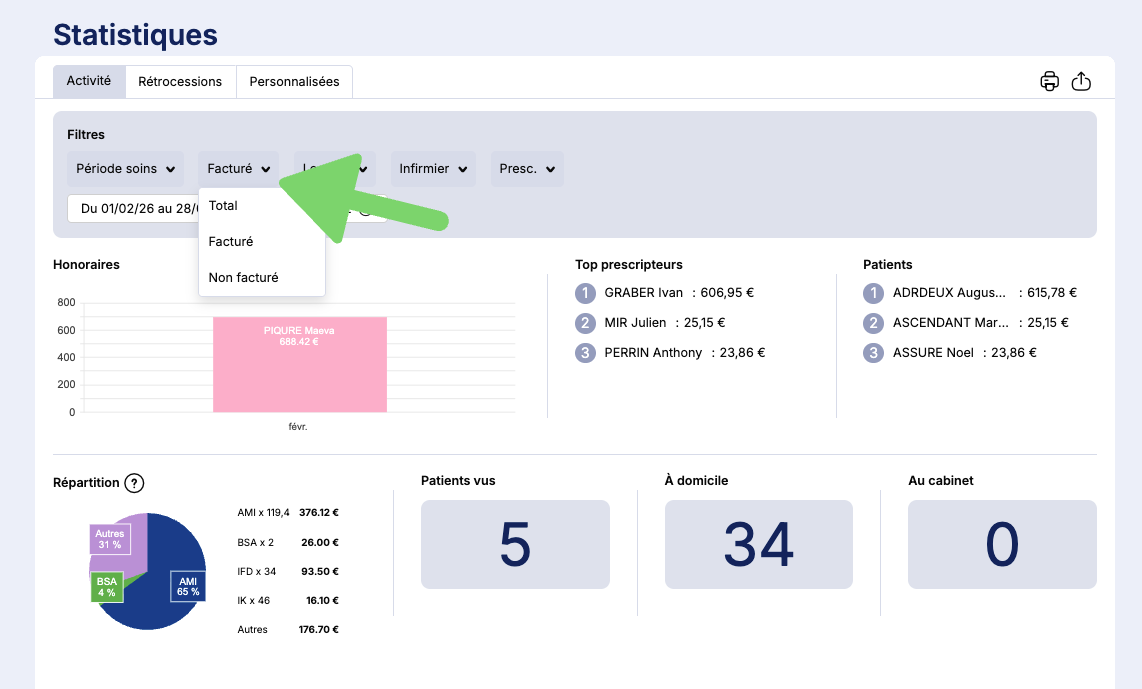The image size is (1142, 689).
Task: Expand the Période soins dropdown
Action: click(x=125, y=169)
